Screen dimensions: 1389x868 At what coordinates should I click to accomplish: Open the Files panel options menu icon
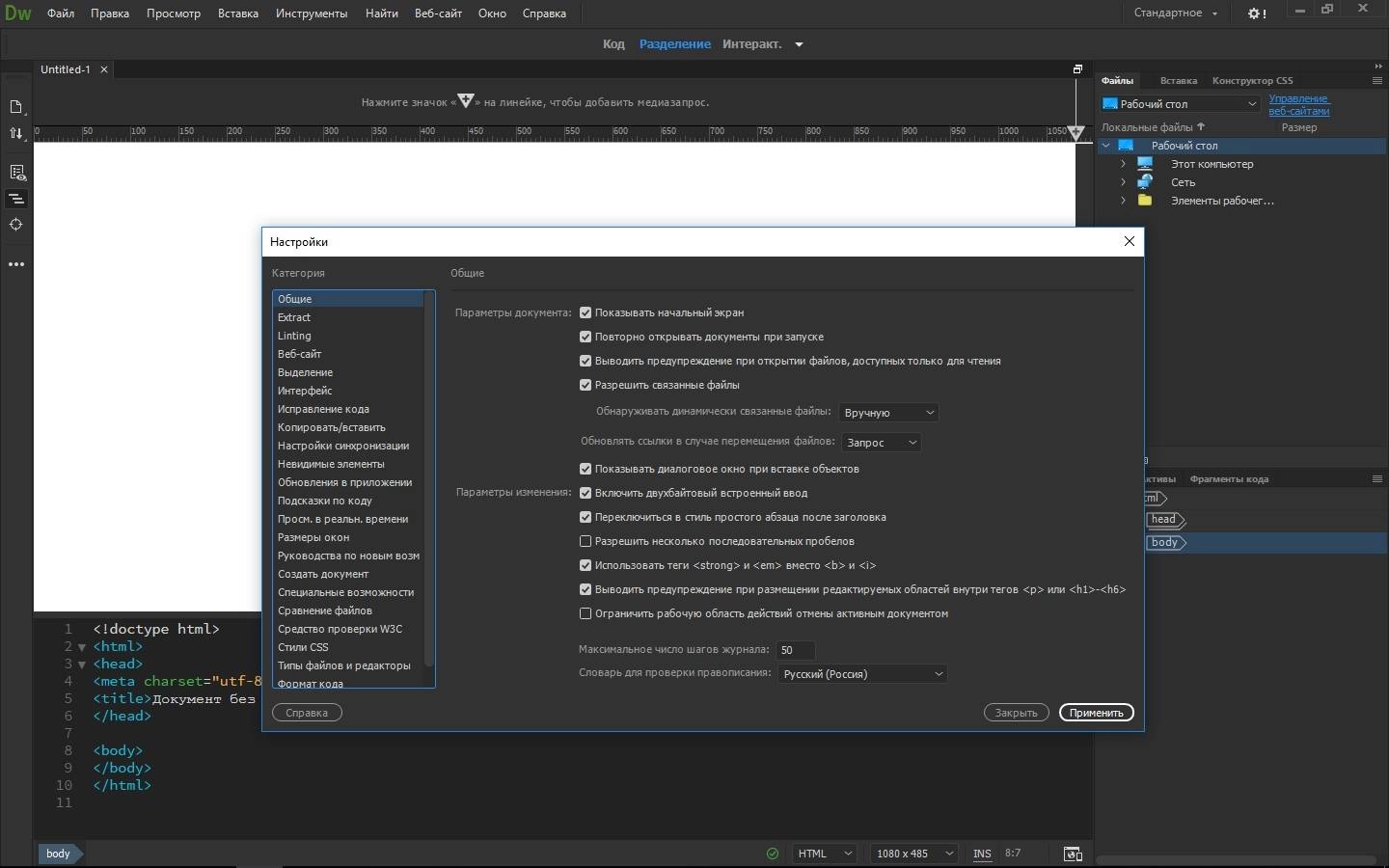[1377, 81]
